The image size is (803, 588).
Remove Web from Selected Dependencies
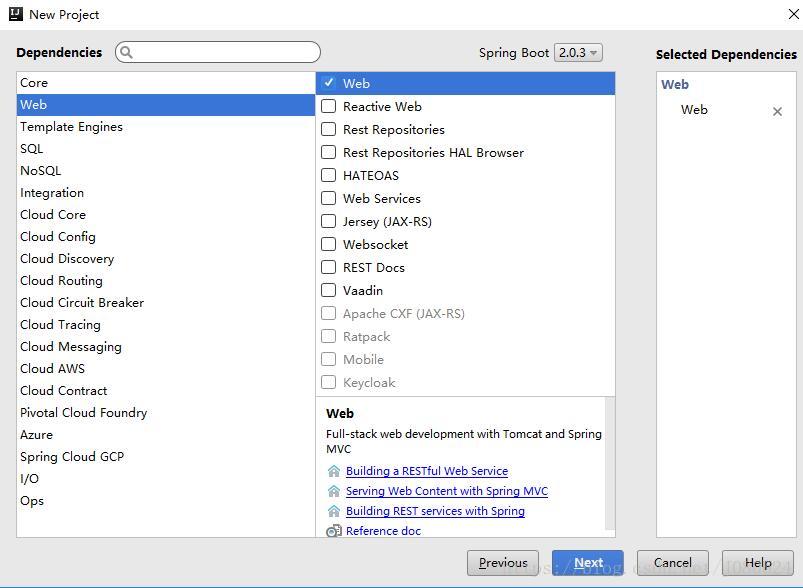pos(777,111)
